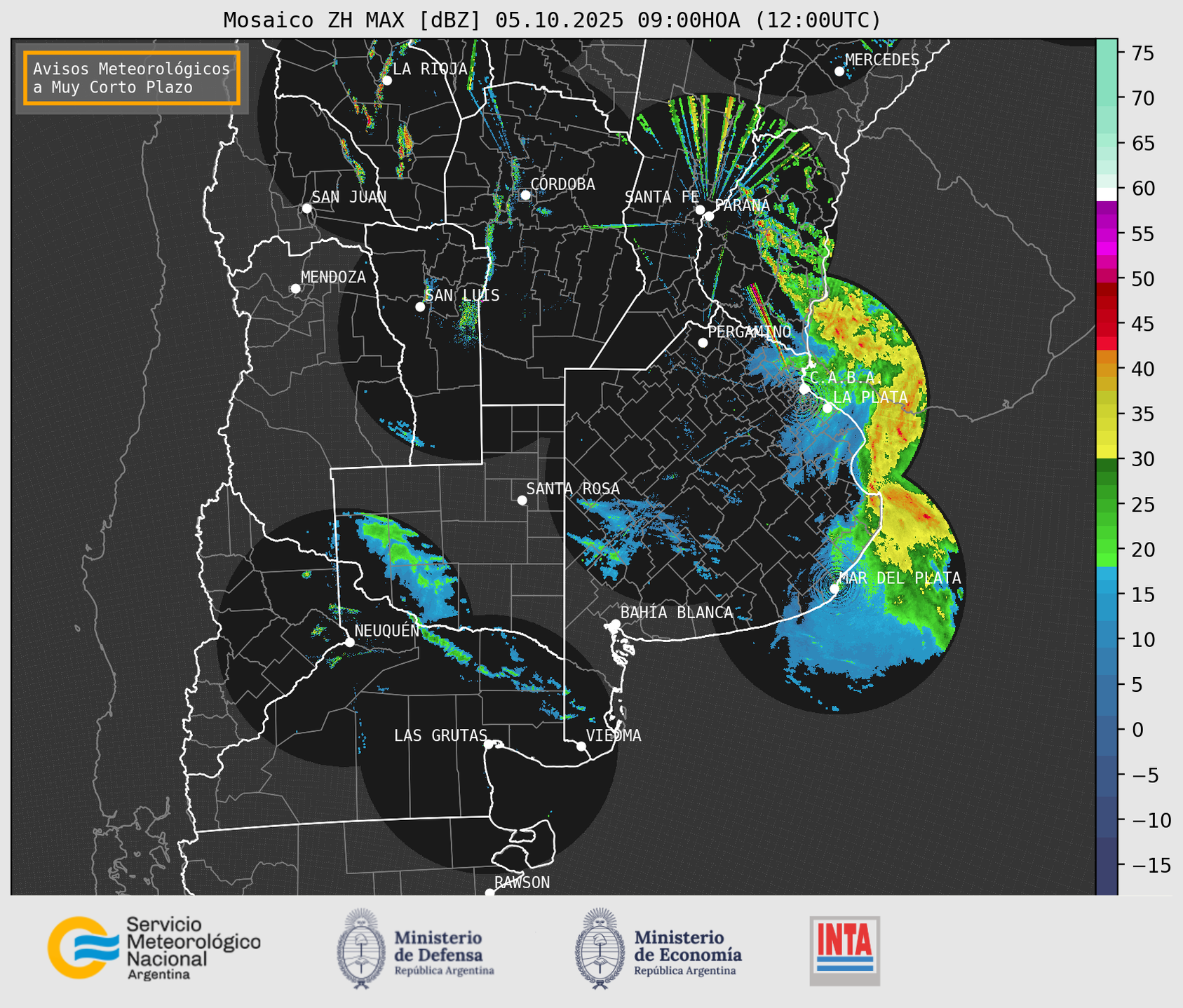Click the mint 70 dBZ colorbar band
1183x1008 pixels.
[1107, 98]
